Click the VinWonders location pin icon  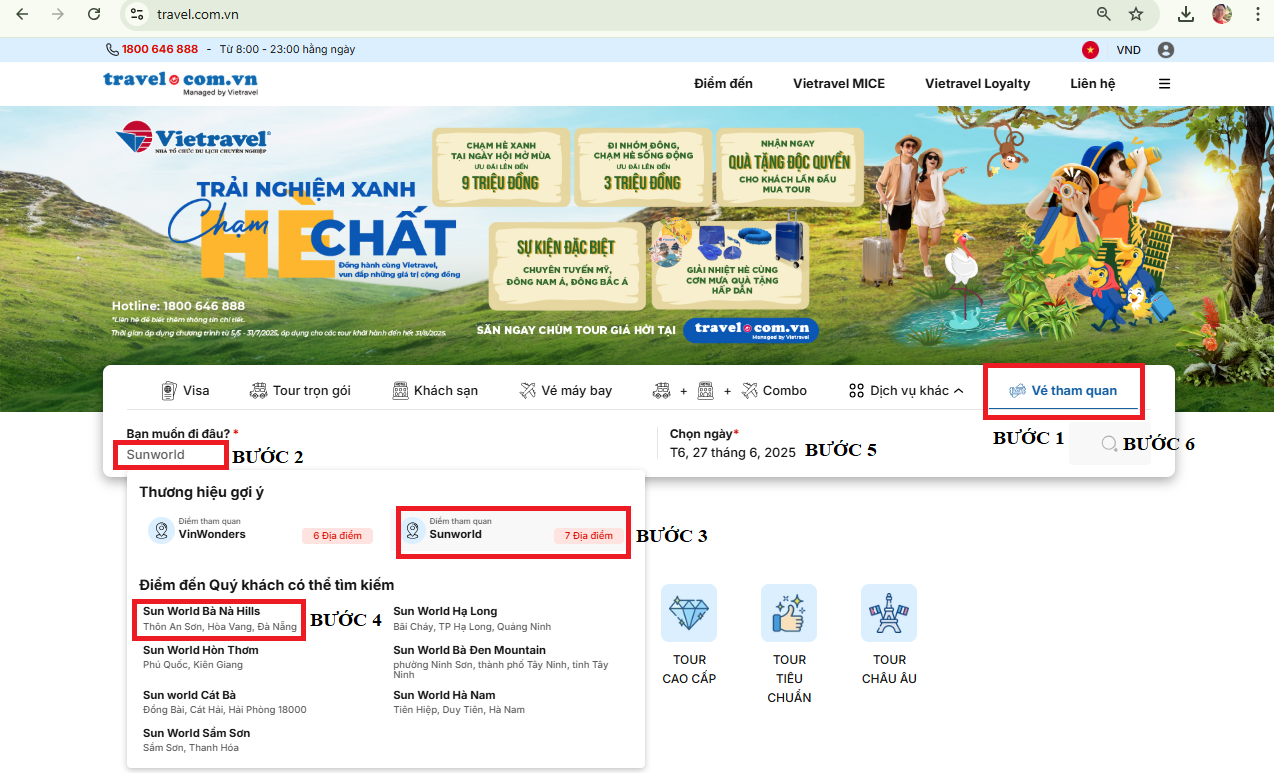(161, 530)
